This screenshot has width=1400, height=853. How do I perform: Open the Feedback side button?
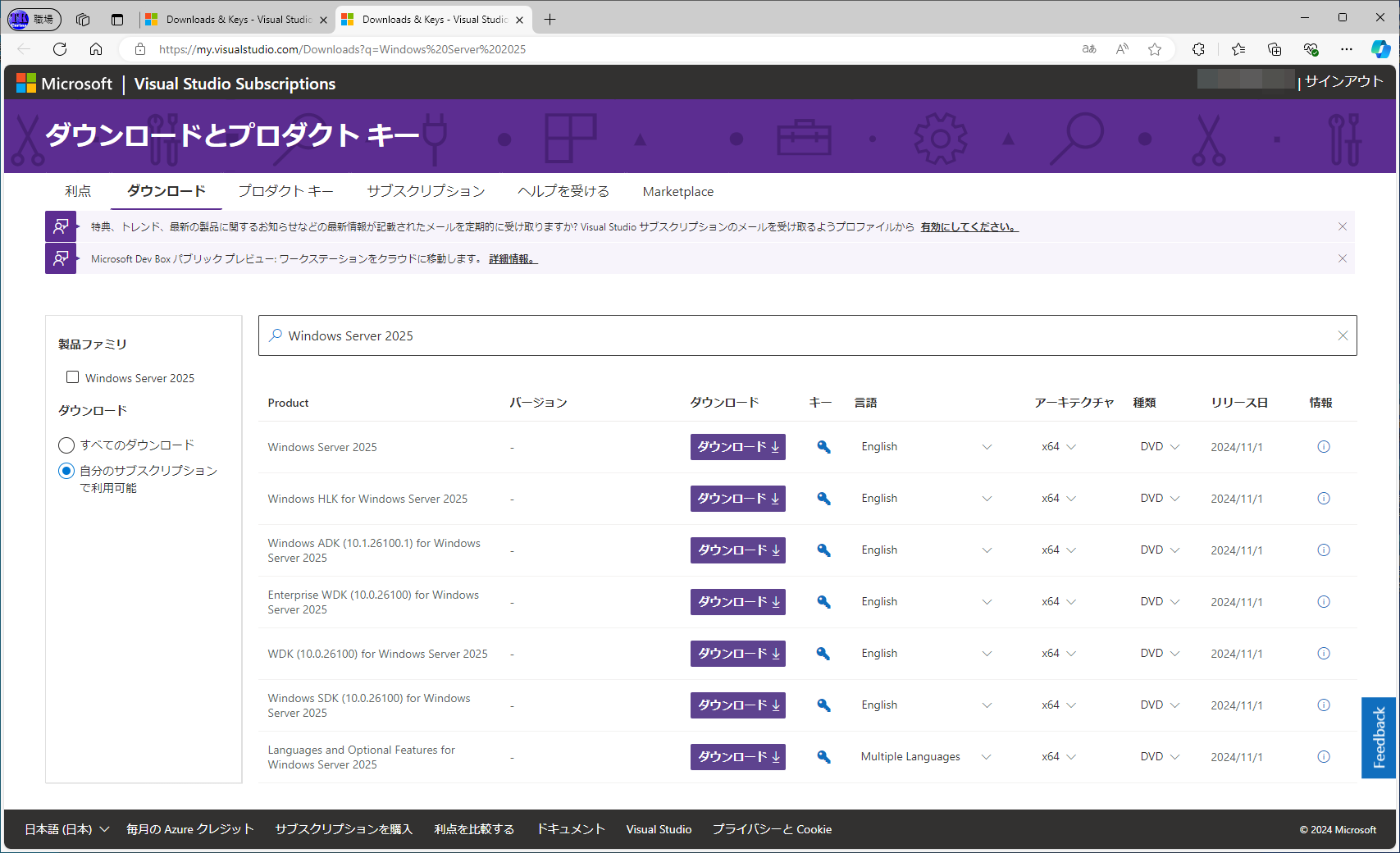click(1379, 737)
